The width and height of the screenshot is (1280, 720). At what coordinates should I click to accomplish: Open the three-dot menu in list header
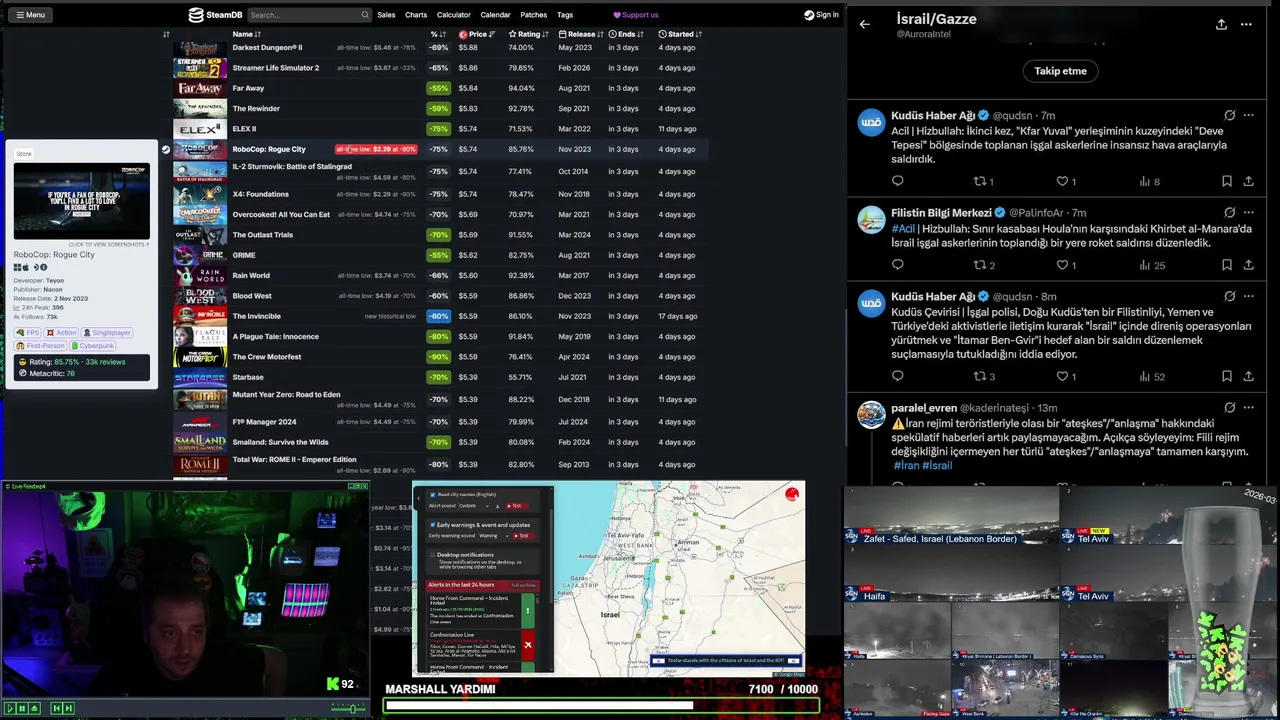pyautogui.click(x=1246, y=24)
